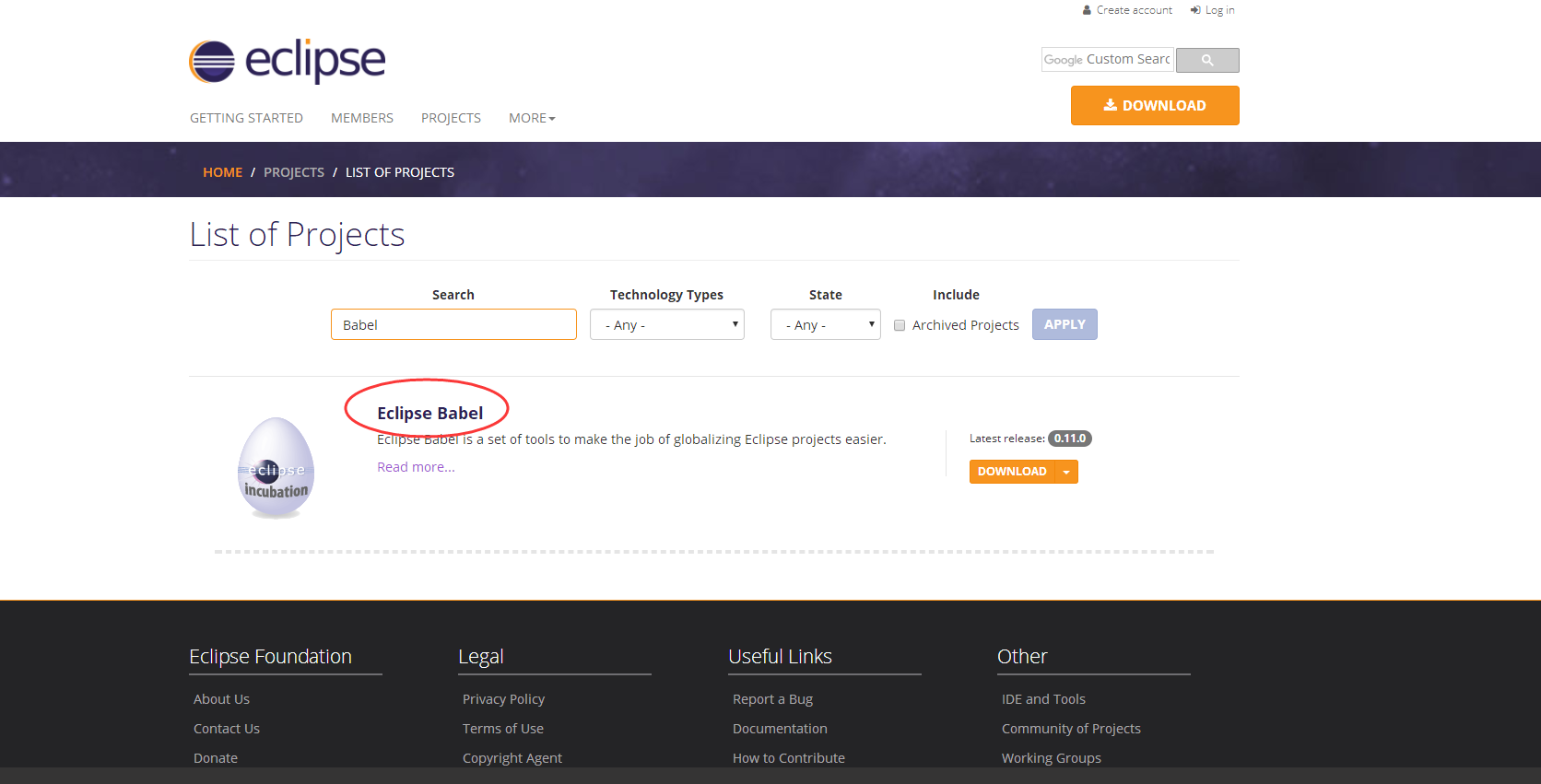Open Community of Projects footer link

[x=1071, y=729]
